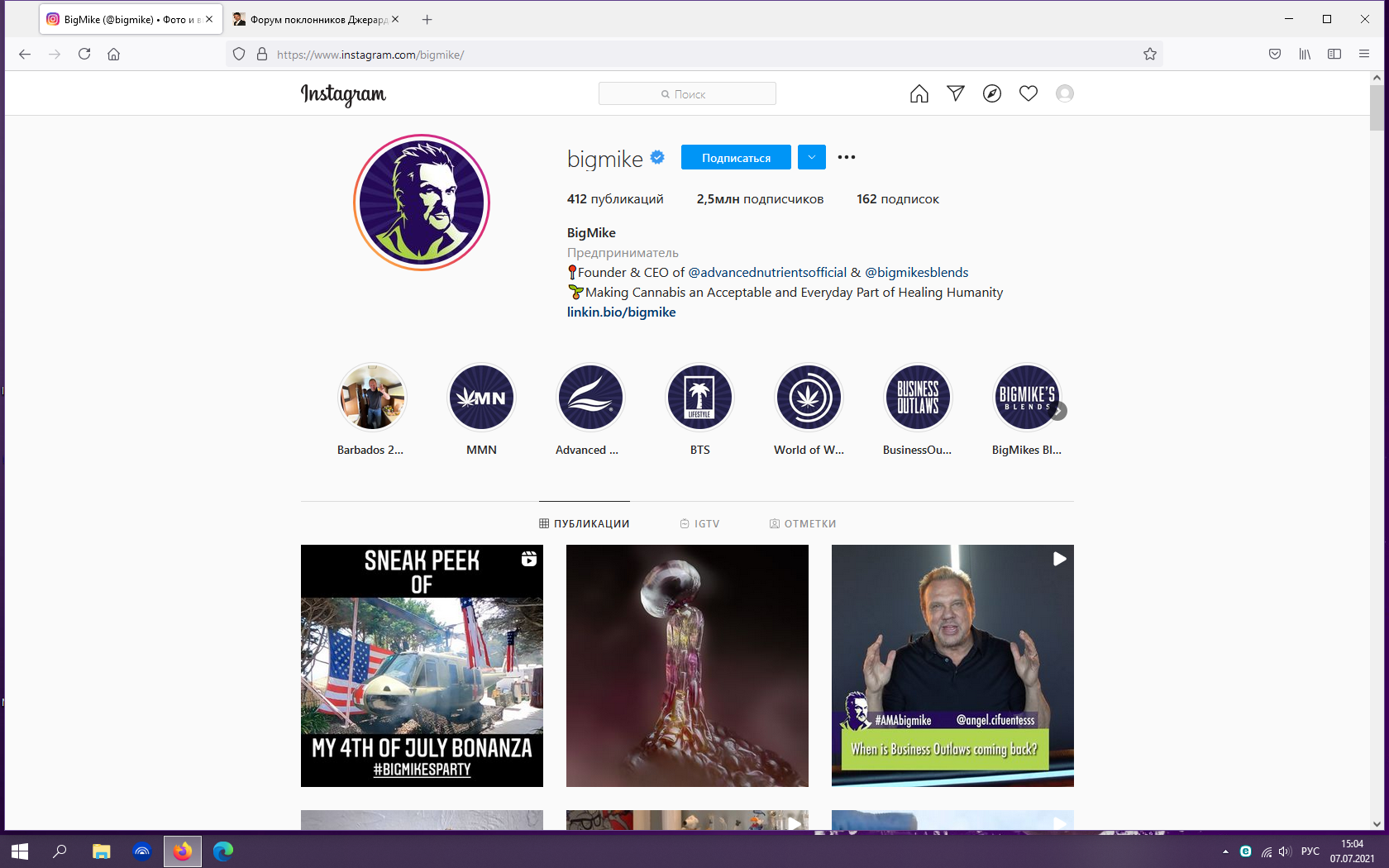This screenshot has height=868, width=1389.
Task: Open direct messages paper plane icon
Action: (955, 93)
